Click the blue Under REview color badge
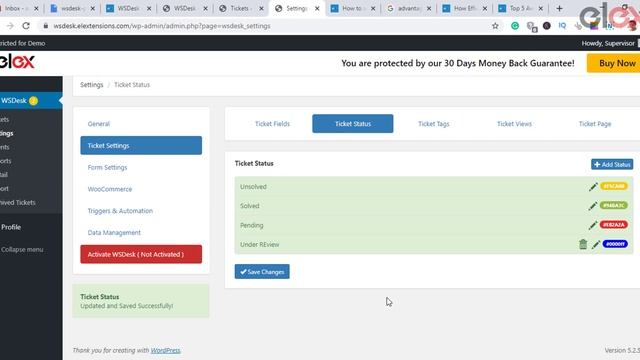 (x=615, y=244)
